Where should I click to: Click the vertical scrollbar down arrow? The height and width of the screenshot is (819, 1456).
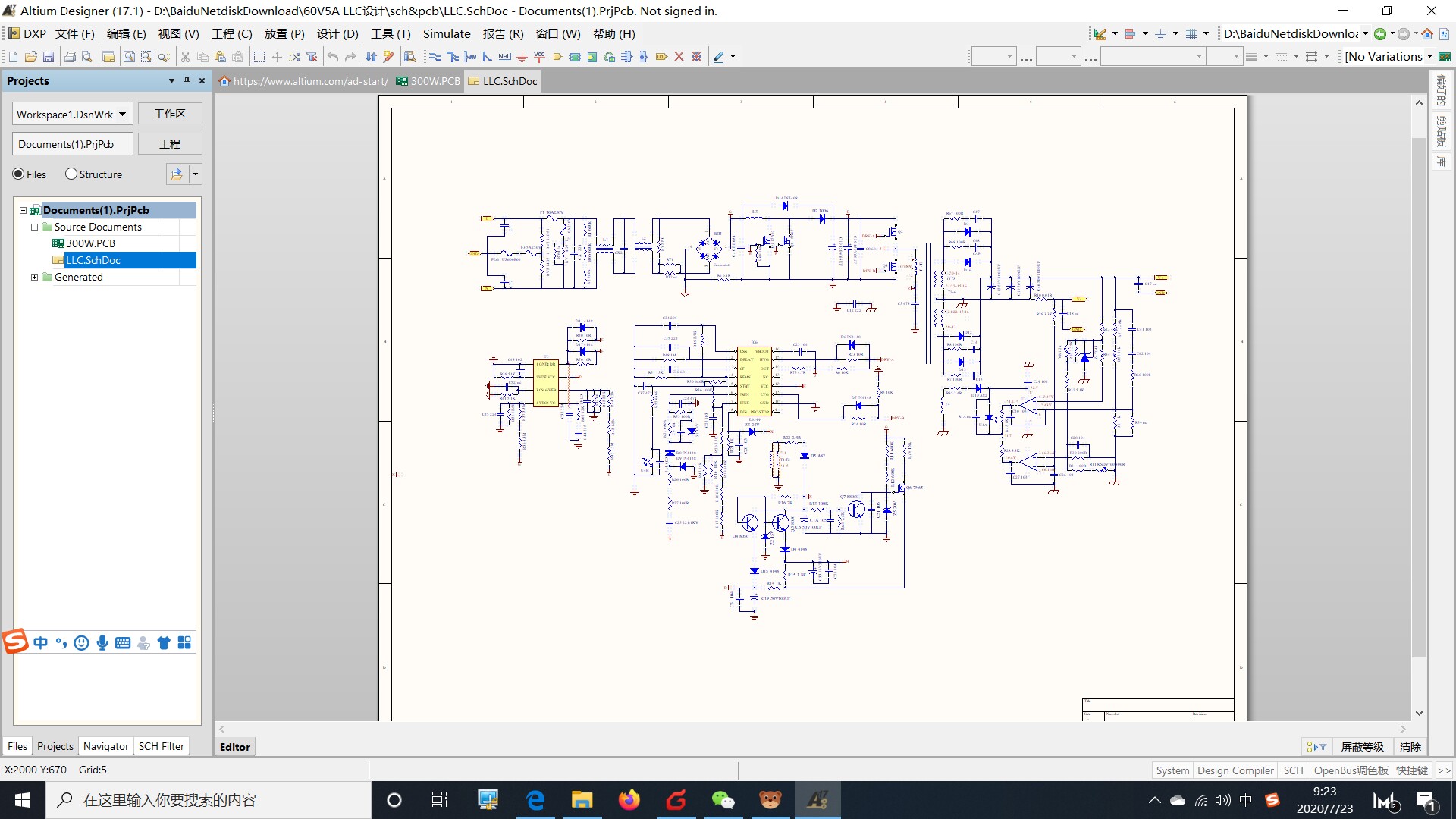(1419, 714)
